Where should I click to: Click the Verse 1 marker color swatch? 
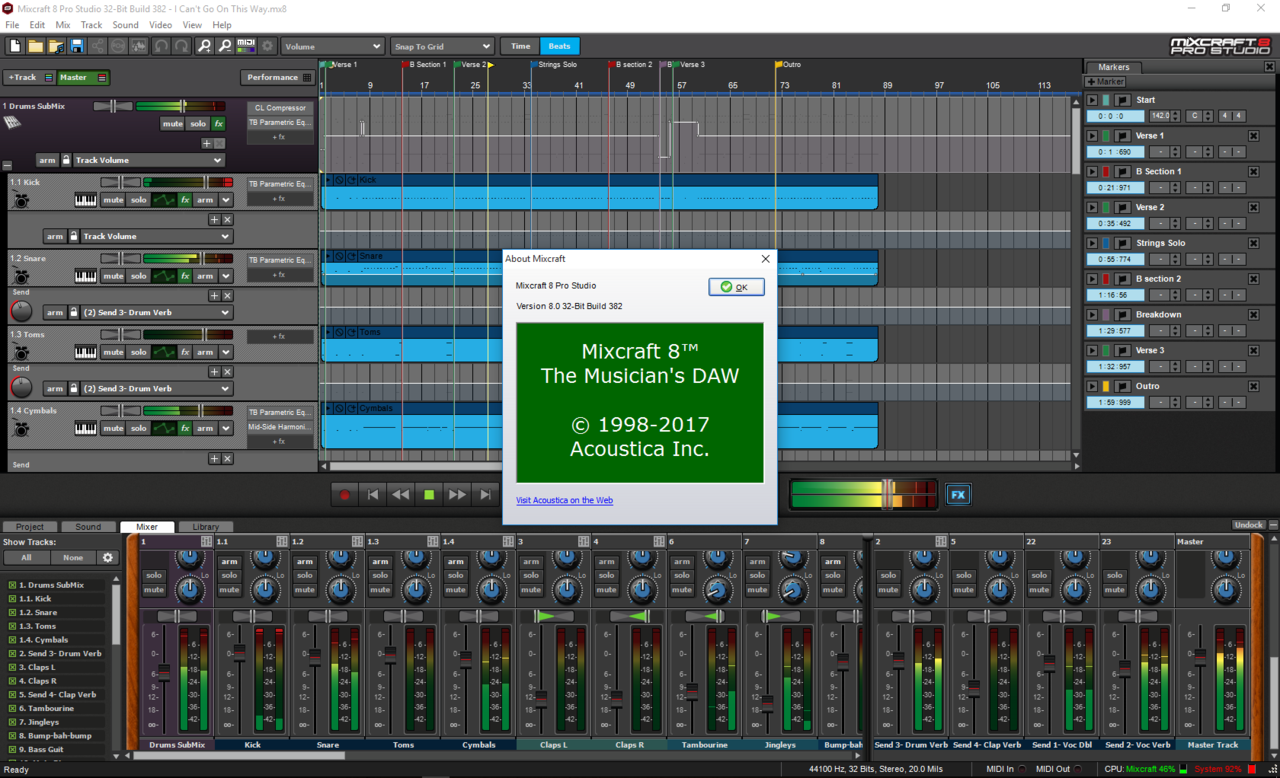(x=1107, y=136)
